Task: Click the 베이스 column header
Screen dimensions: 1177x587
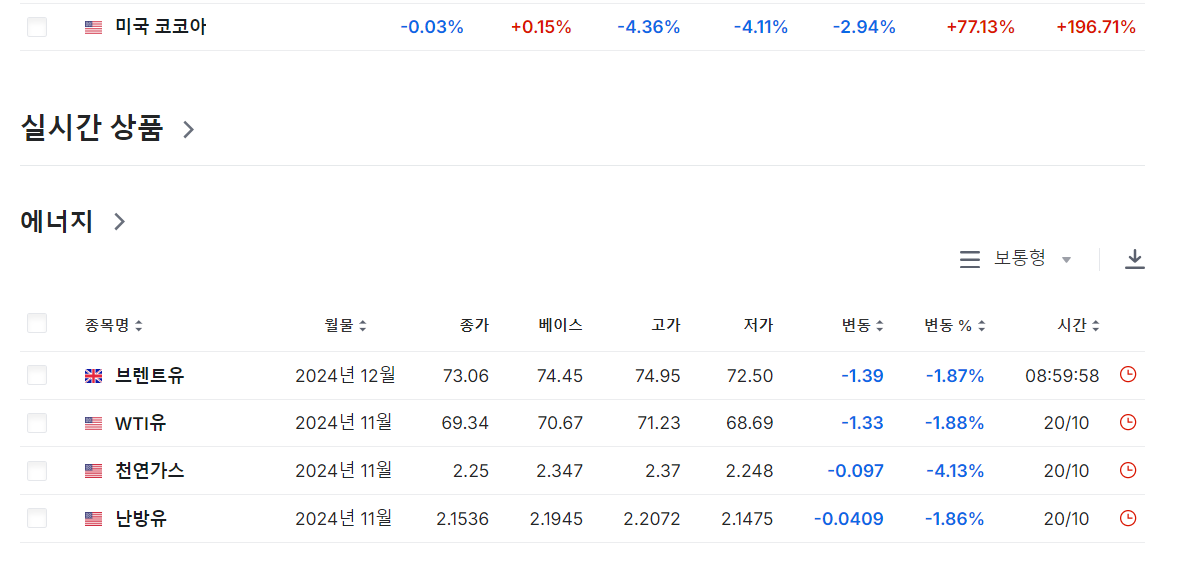Action: pyautogui.click(x=560, y=325)
